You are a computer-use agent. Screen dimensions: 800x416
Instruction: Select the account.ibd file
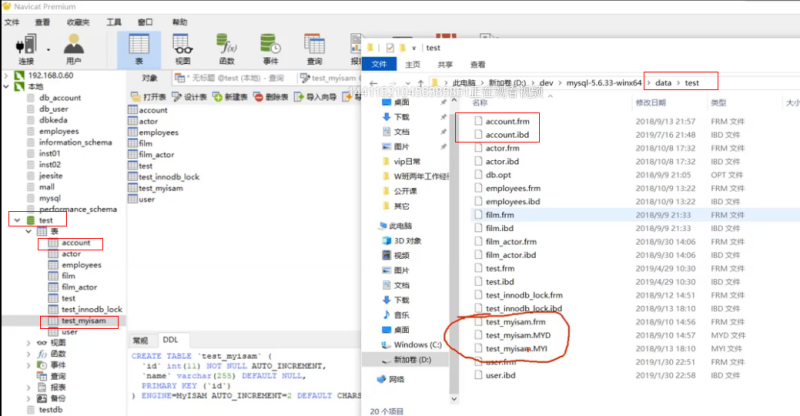(507, 135)
